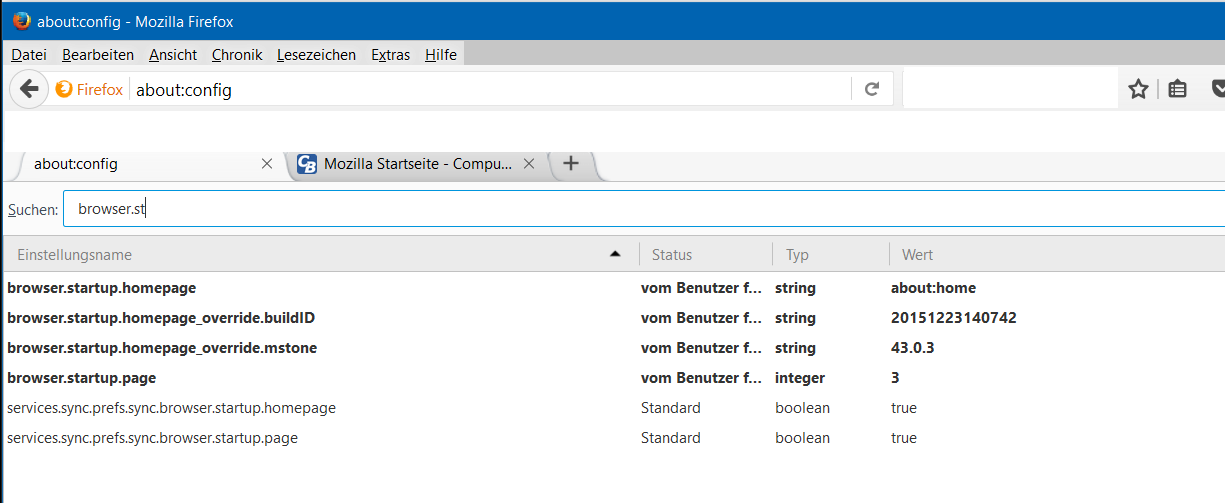This screenshot has height=503, width=1225.
Task: Click the value 20151223140742
Action: point(954,318)
